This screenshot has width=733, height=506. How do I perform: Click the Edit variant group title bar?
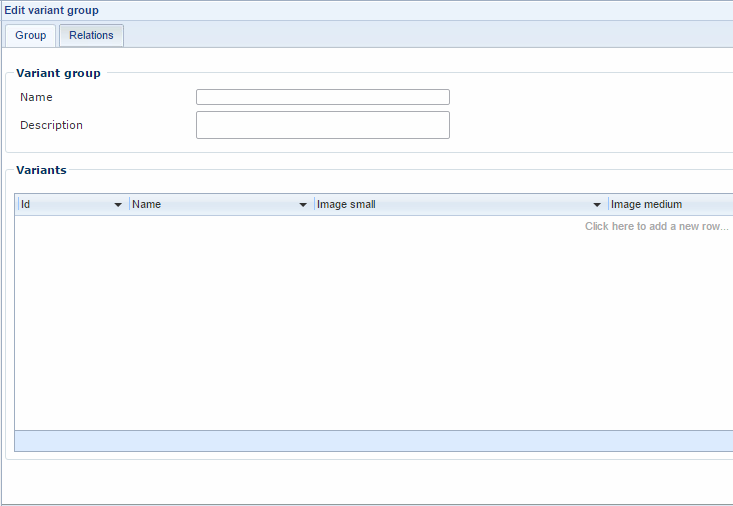tap(52, 10)
